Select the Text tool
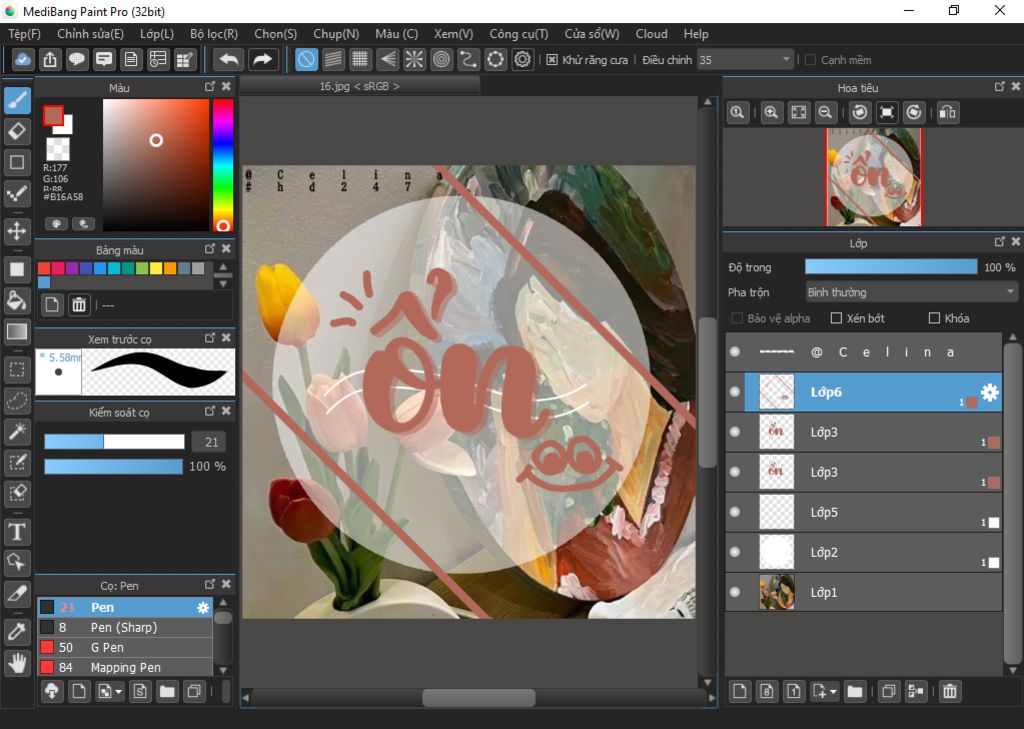The image size is (1024, 729). 17,530
